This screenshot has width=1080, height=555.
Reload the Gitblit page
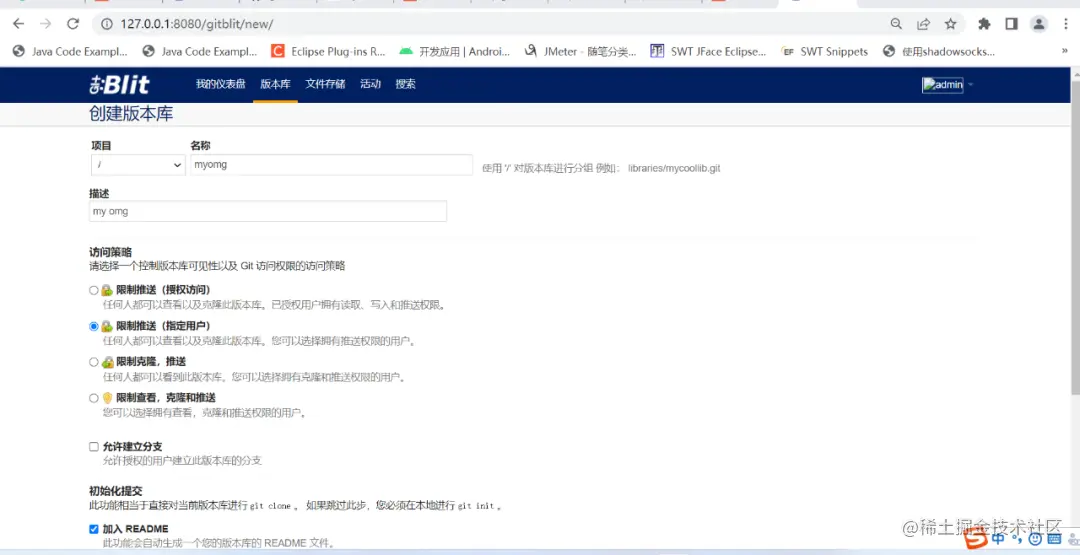tap(73, 24)
